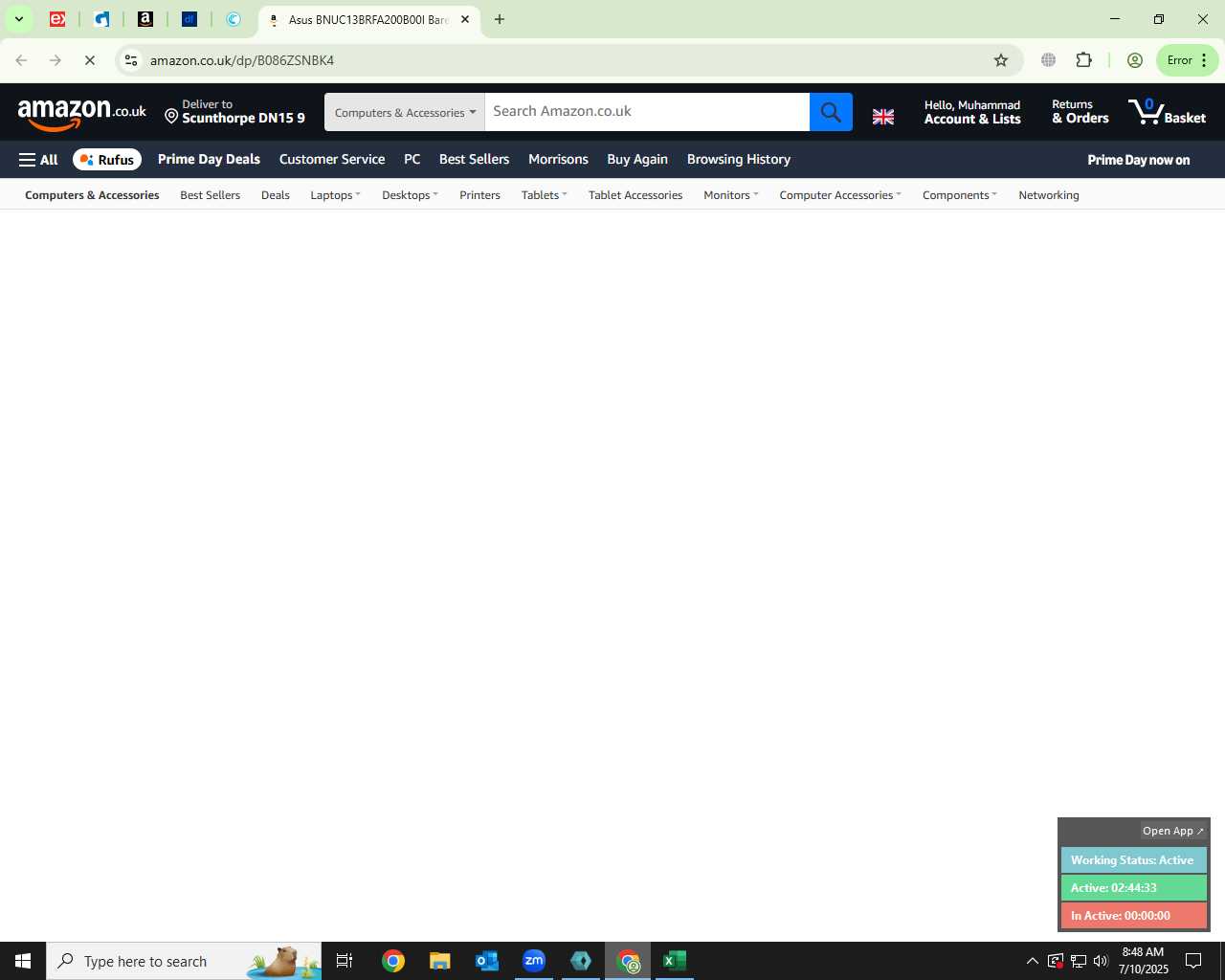Show hidden system tray icons
Viewport: 1225px width, 980px height.
(x=1032, y=961)
